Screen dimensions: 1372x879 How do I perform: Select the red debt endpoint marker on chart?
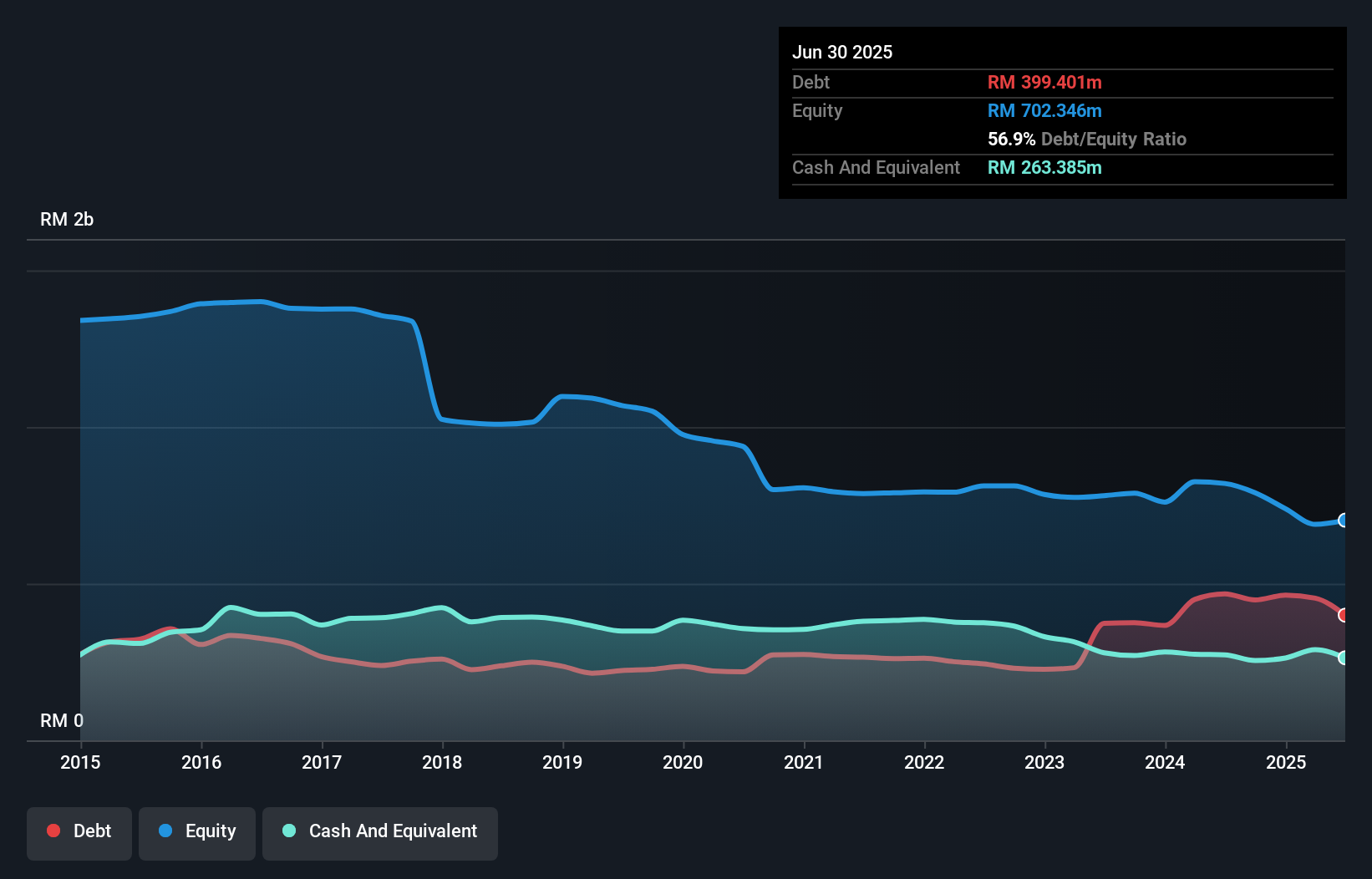[x=1343, y=615]
